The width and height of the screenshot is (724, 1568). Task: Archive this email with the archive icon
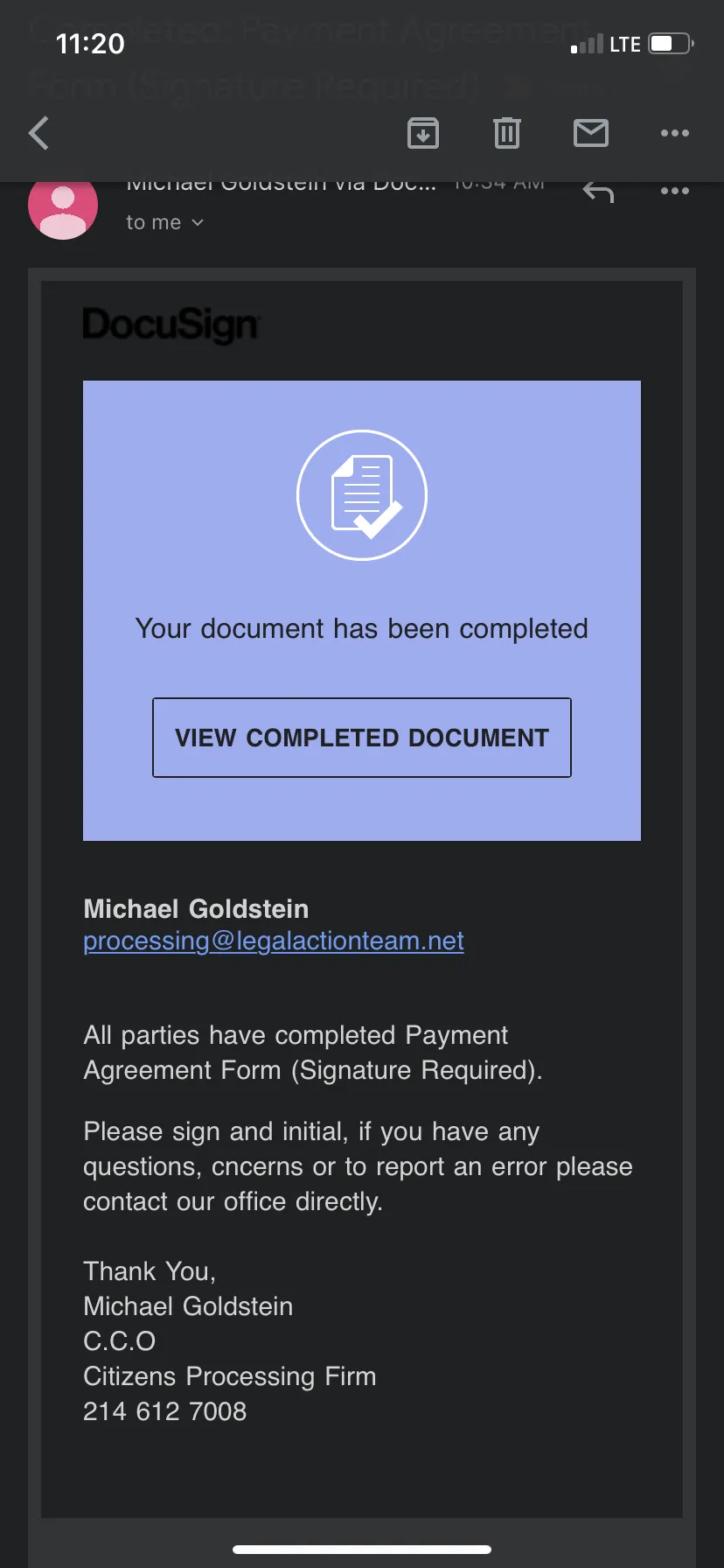pos(423,133)
